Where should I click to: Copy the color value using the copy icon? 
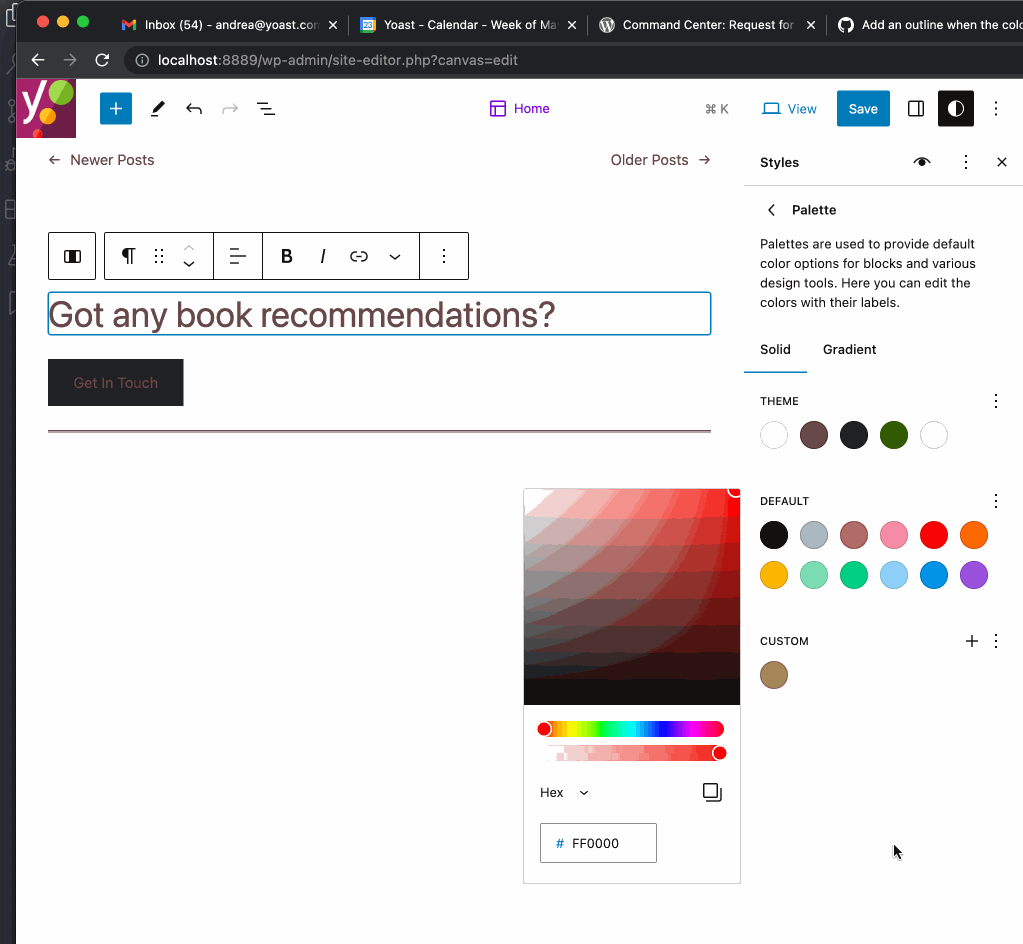pyautogui.click(x=711, y=792)
